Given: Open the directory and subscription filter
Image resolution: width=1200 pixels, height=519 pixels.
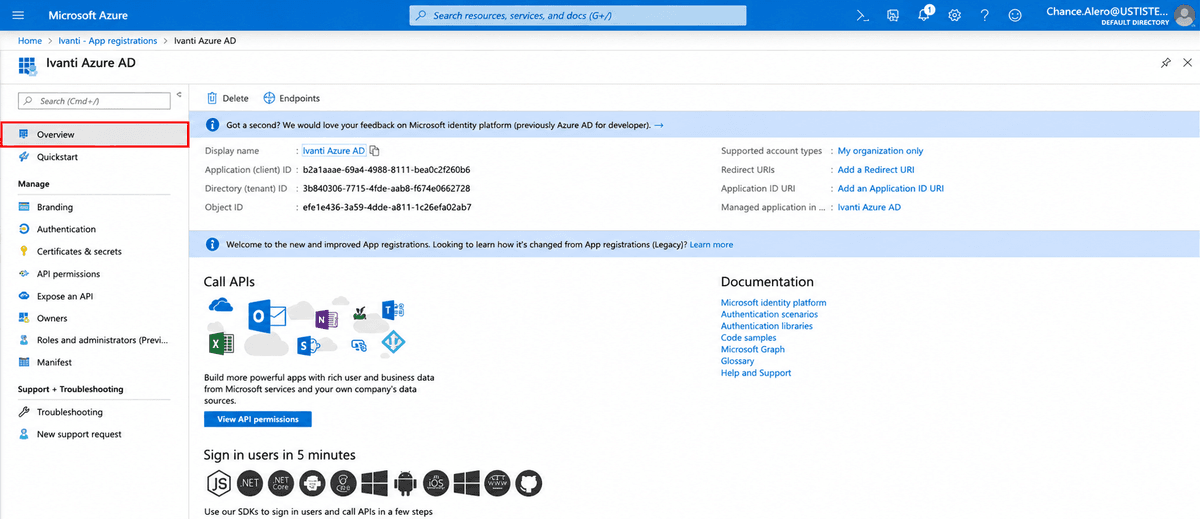Looking at the screenshot, I should pos(893,15).
